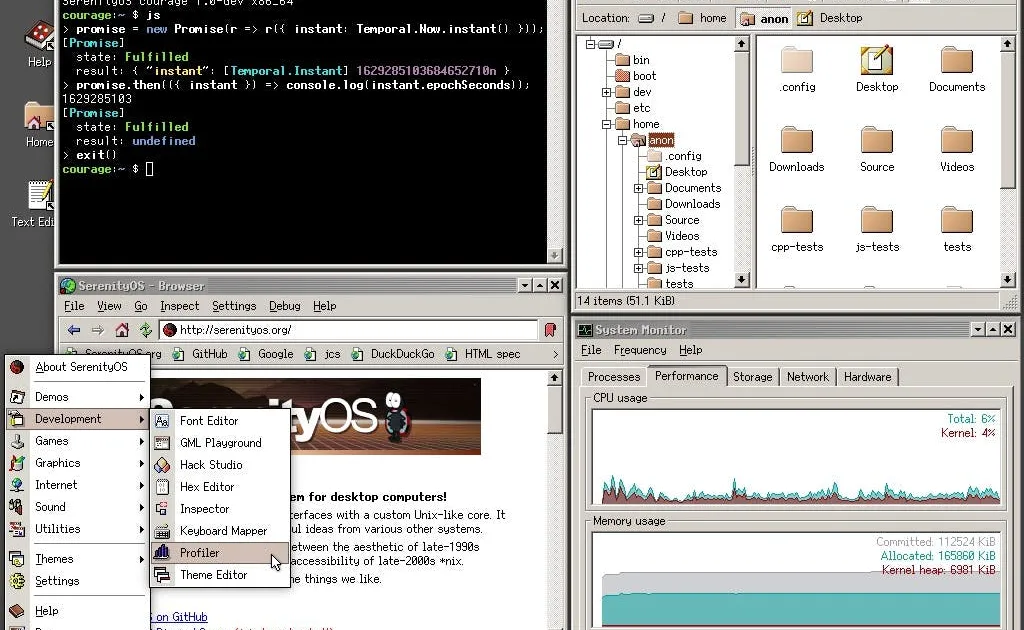Click the scroll-up arrow of the Browser page

554,377
